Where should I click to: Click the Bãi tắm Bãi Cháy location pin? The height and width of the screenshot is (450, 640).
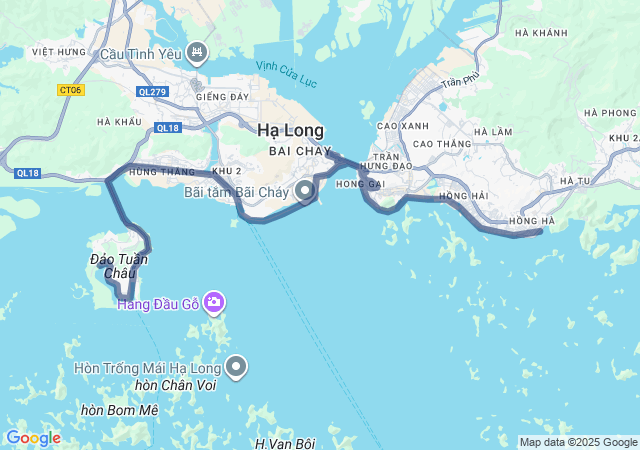pyautogui.click(x=304, y=191)
